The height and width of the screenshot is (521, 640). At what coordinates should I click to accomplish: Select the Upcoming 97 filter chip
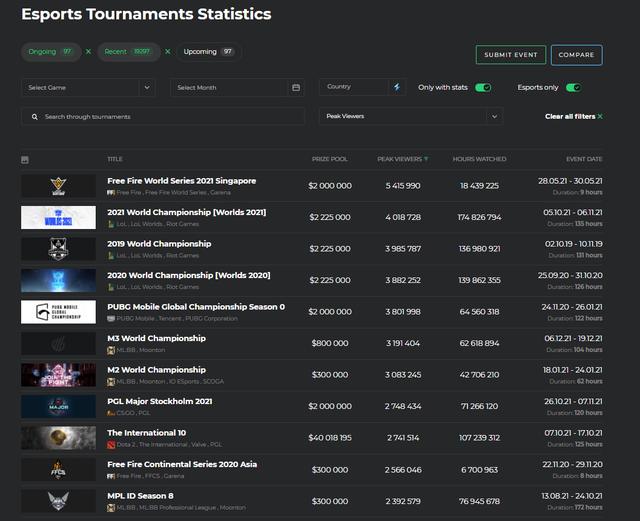209,52
